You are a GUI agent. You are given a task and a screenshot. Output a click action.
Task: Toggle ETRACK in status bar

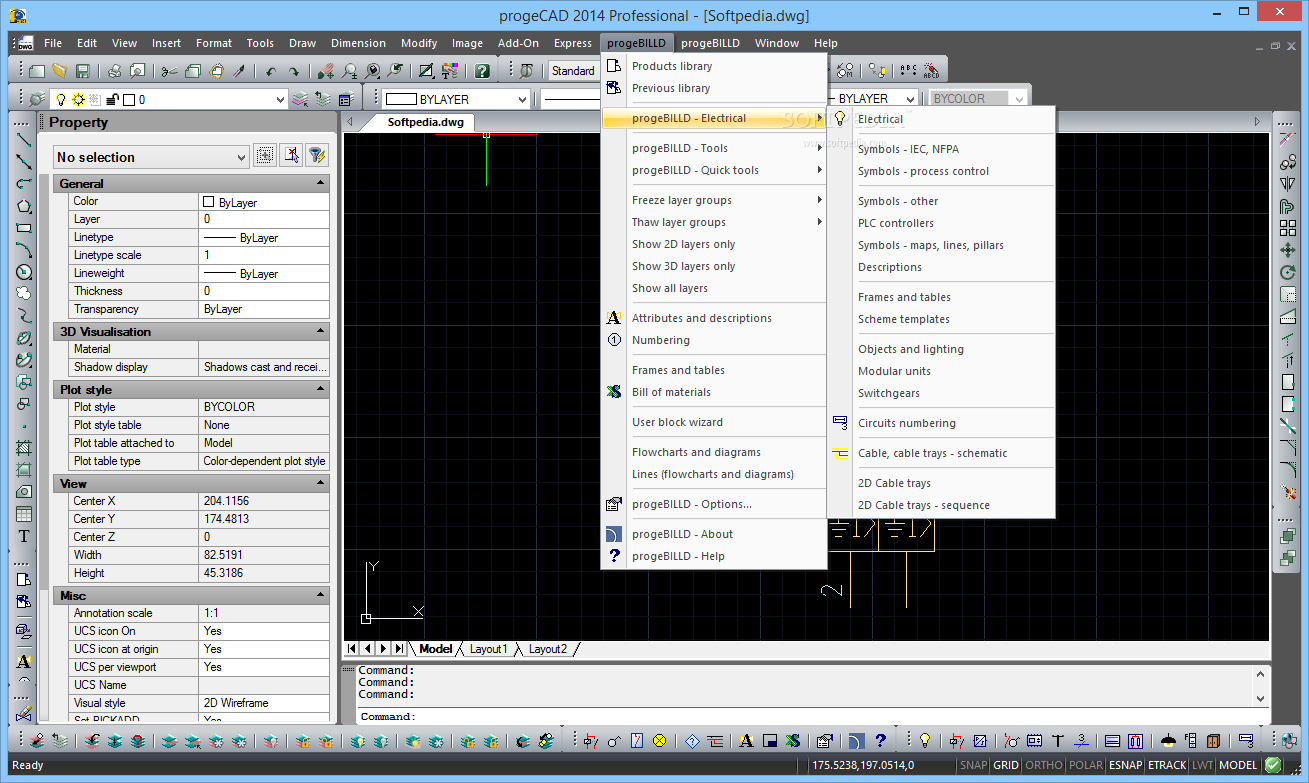tap(1167, 765)
